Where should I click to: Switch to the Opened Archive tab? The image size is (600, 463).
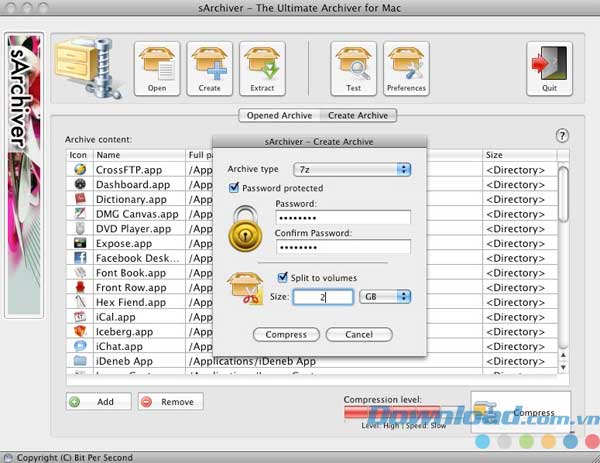pyautogui.click(x=279, y=116)
